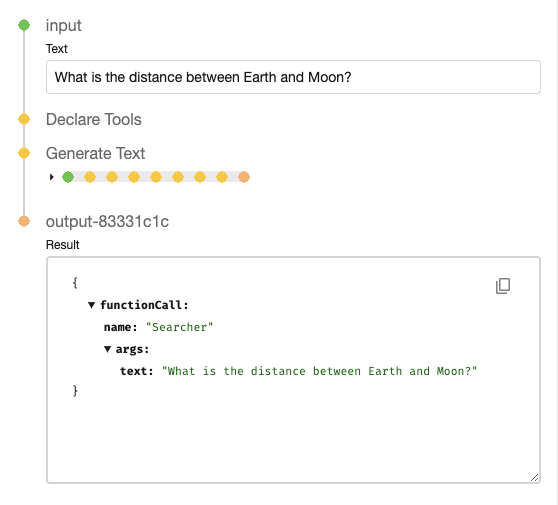Collapse the args node

pyautogui.click(x=107, y=349)
